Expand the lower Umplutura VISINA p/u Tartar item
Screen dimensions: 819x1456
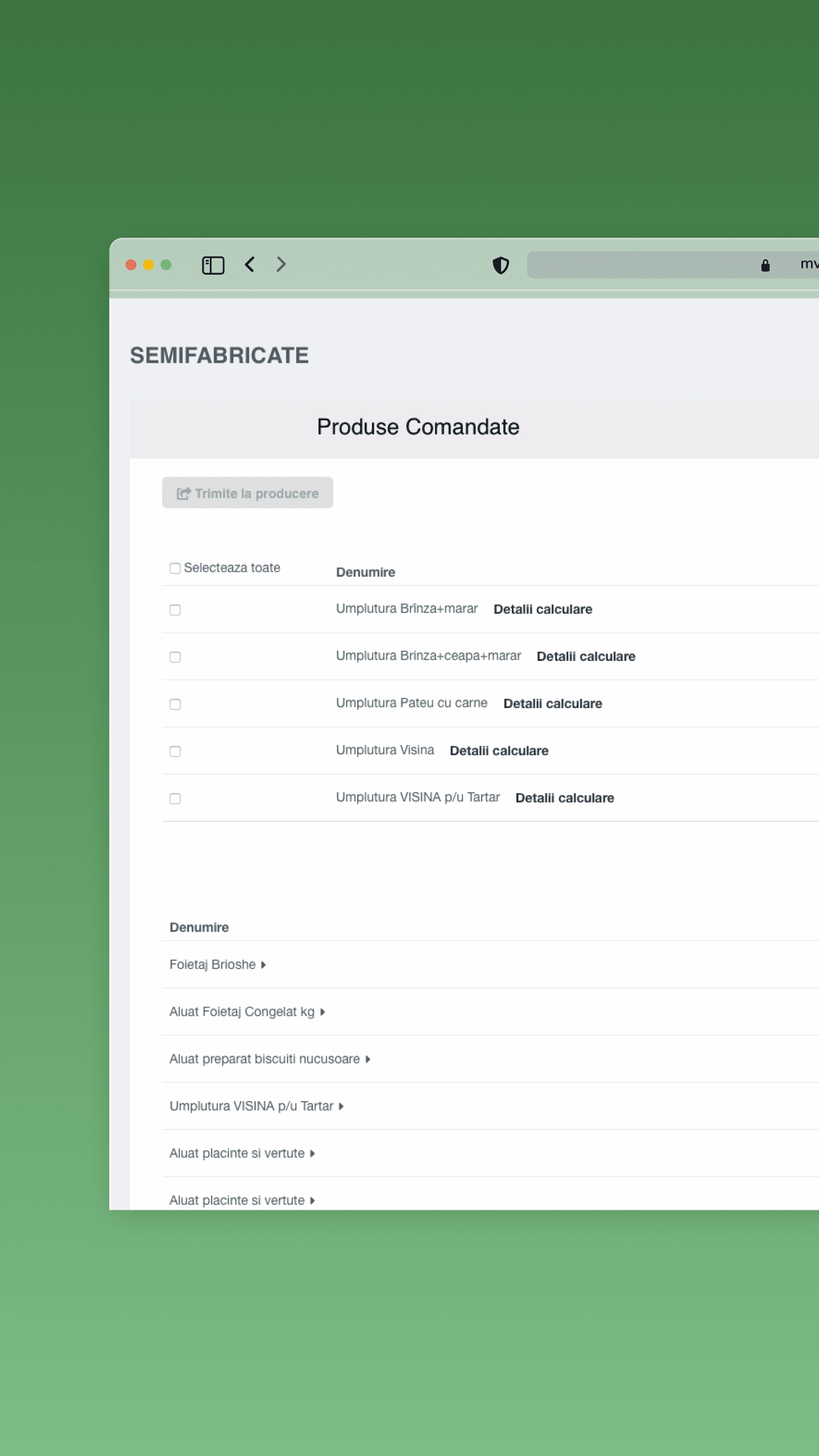point(341,1106)
